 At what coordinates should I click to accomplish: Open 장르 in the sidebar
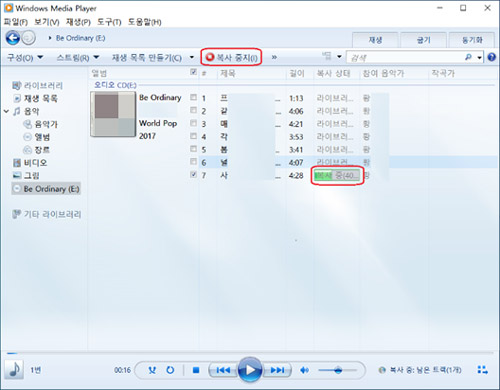coord(37,150)
